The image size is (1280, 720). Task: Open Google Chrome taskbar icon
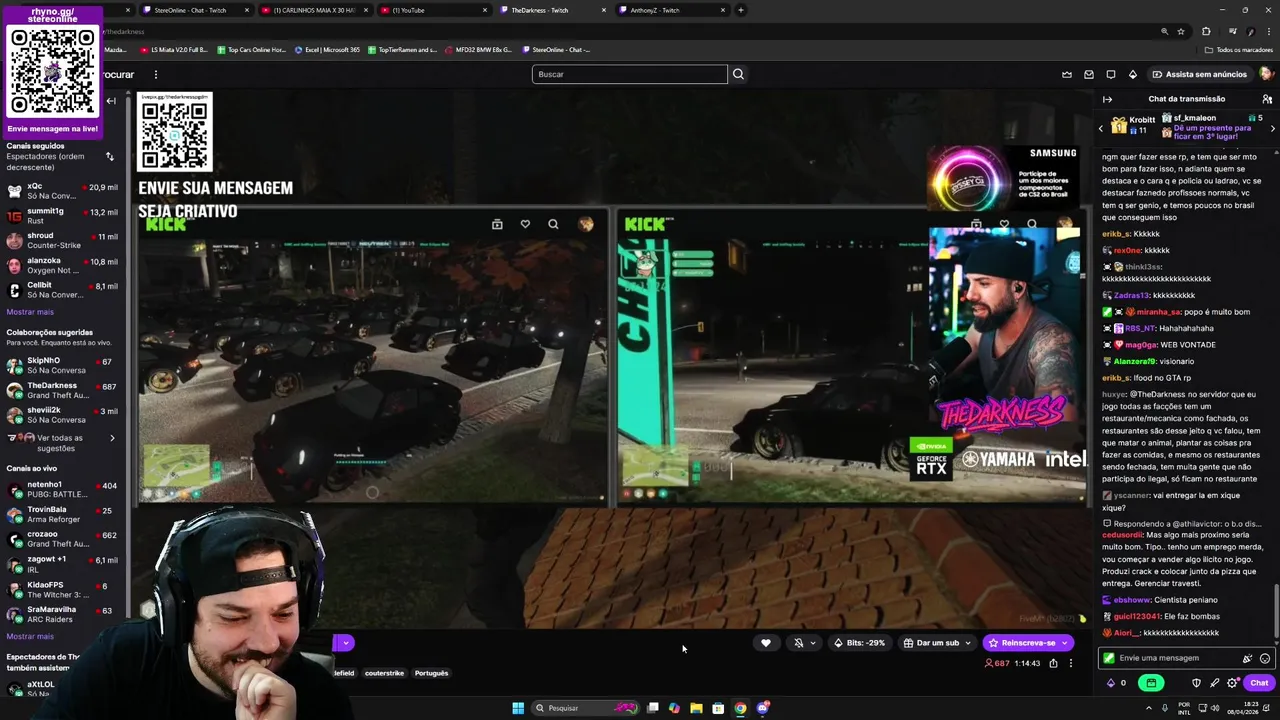pyautogui.click(x=740, y=708)
